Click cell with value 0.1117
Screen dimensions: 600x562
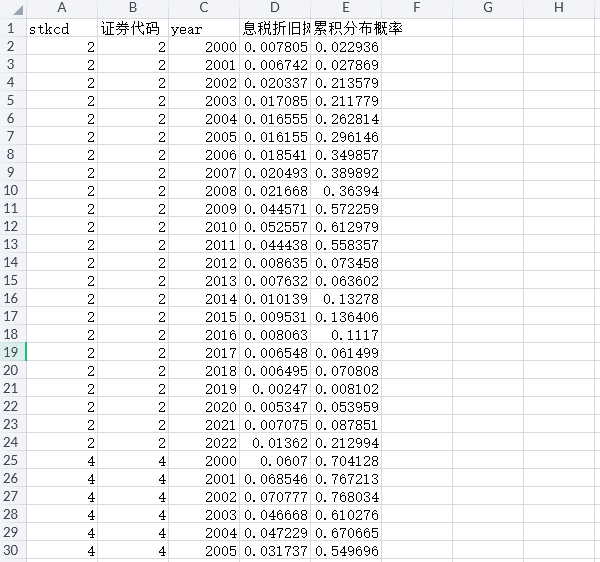pyautogui.click(x=346, y=335)
